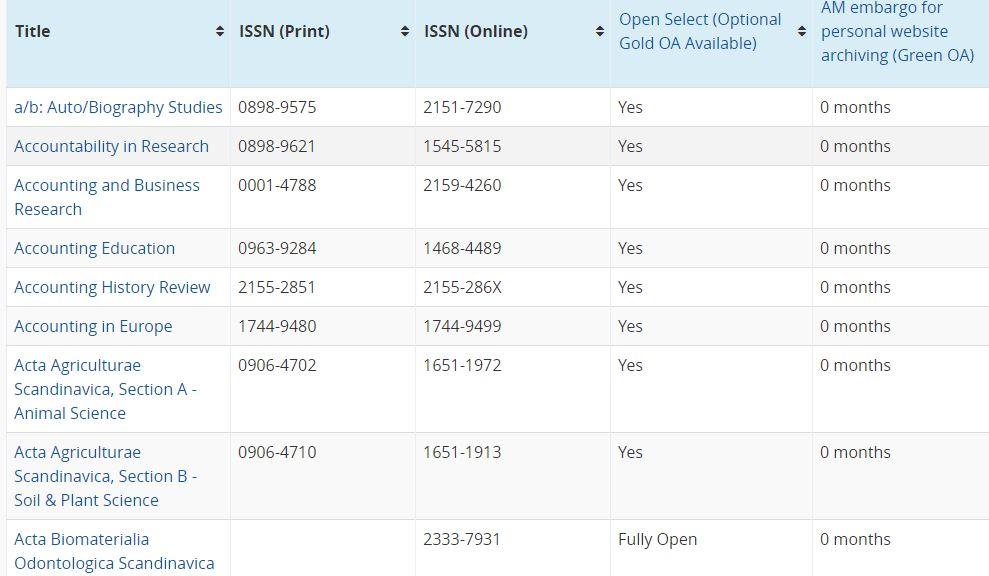Viewport: 989px width, 576px height.
Task: Click Yes in Accounting History Review row
Action: 630,288
